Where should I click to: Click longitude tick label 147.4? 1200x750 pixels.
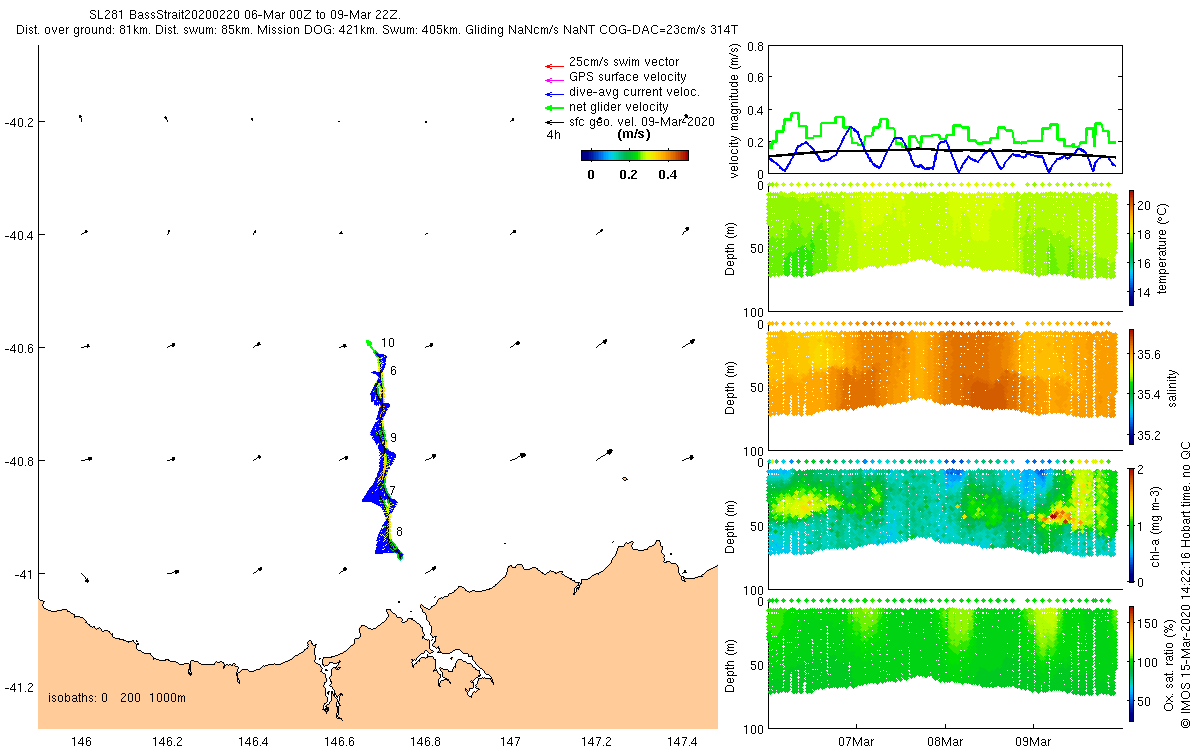click(x=682, y=742)
